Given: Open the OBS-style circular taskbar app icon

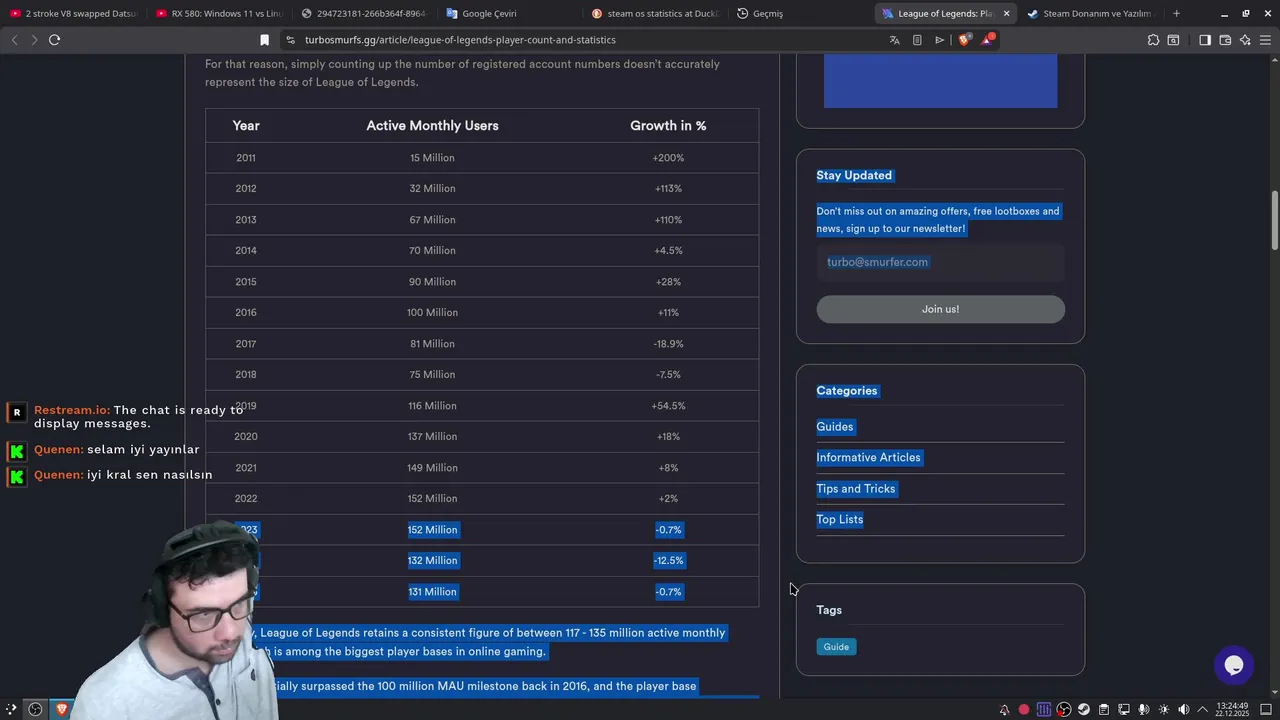Looking at the screenshot, I should click(35, 709).
